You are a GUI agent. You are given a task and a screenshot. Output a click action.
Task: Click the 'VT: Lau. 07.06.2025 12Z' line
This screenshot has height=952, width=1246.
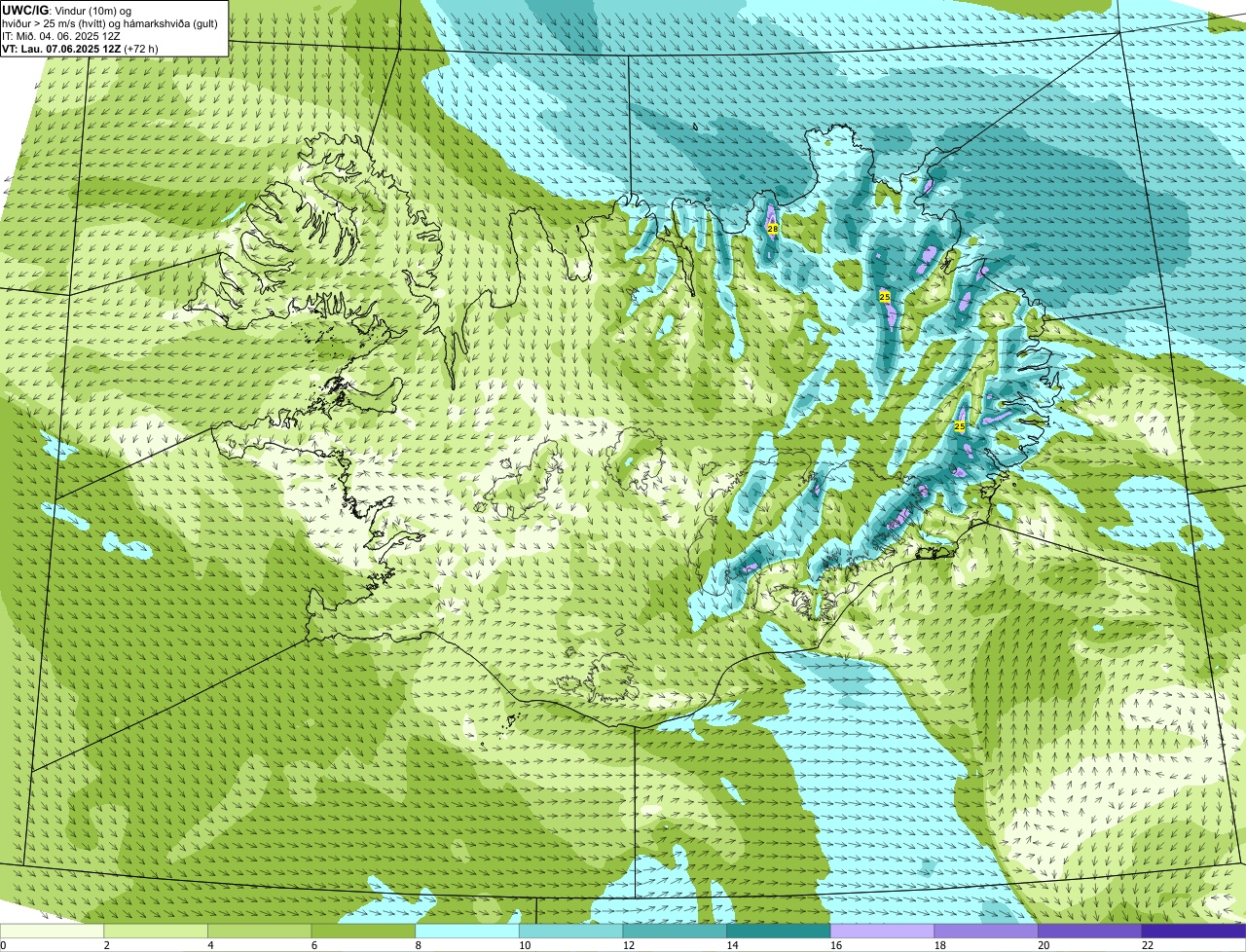tap(61, 48)
